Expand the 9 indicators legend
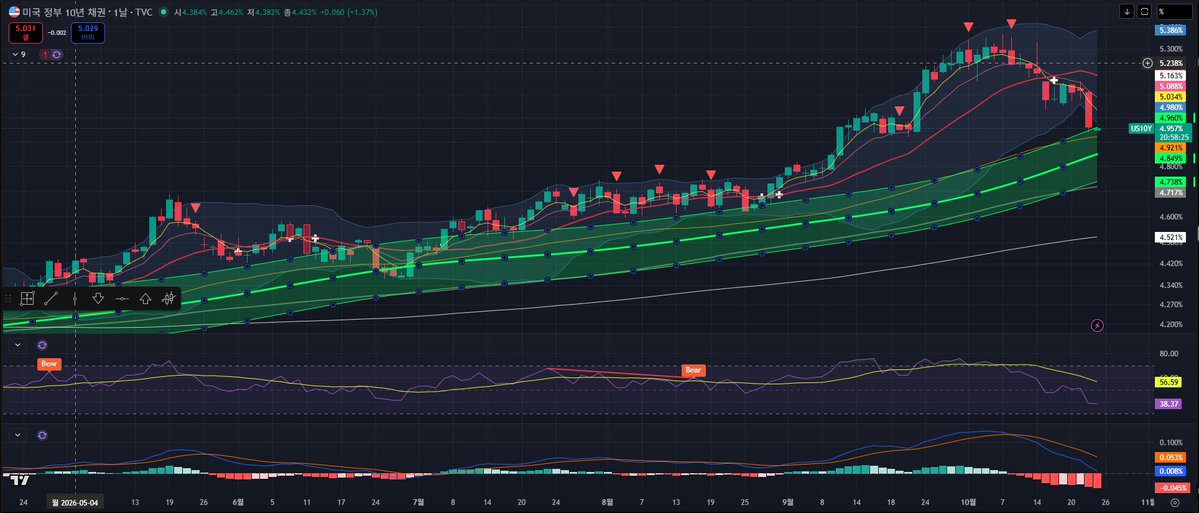This screenshot has width=1199, height=513. 18,54
